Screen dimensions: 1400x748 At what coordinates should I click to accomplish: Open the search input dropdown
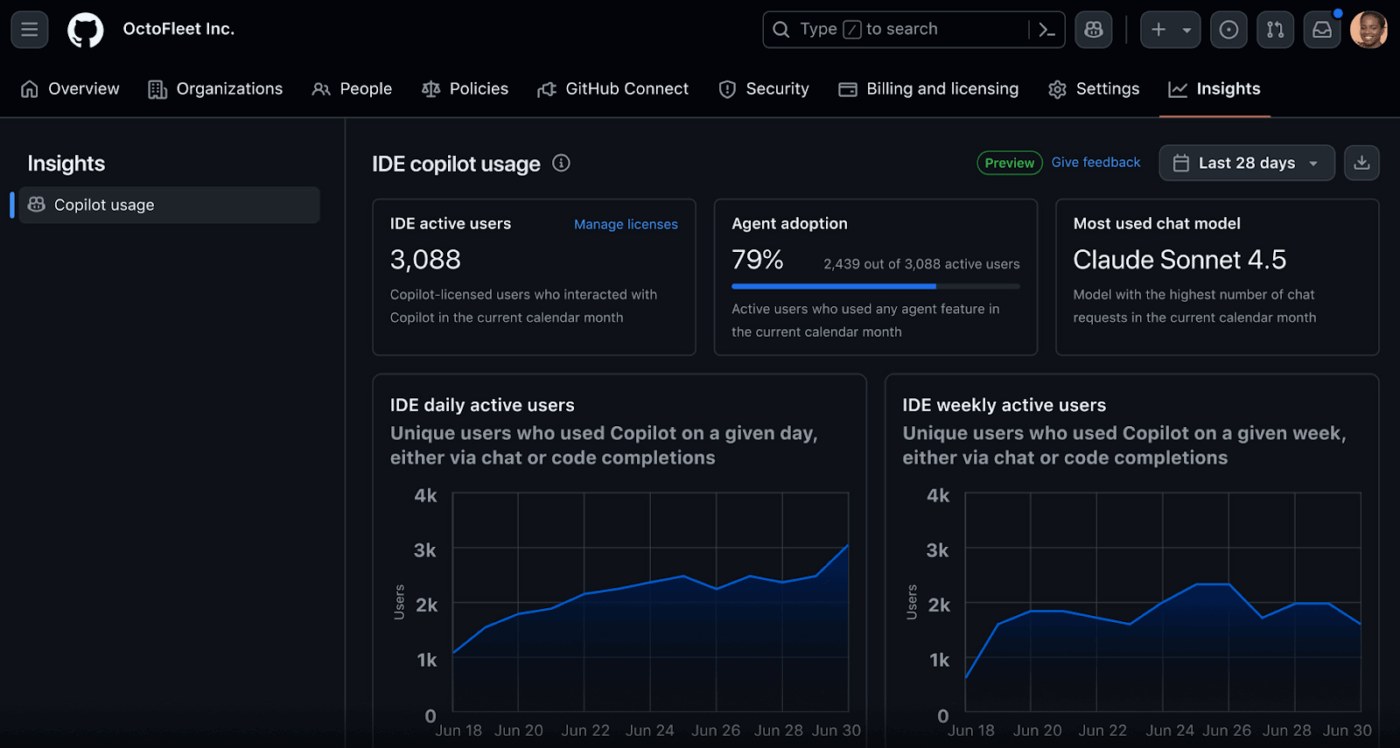click(900, 29)
